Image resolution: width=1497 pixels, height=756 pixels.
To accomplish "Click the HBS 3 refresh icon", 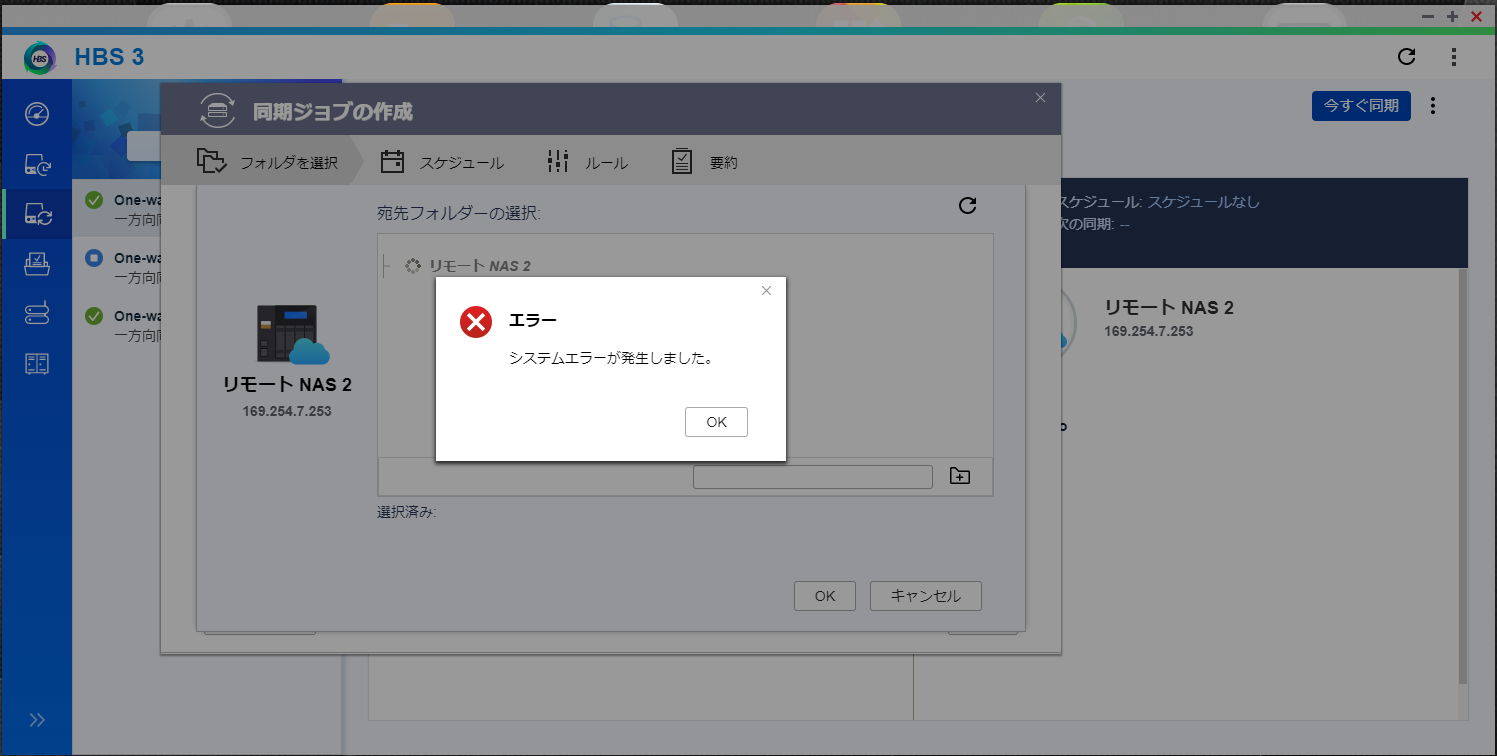I will tap(1406, 57).
